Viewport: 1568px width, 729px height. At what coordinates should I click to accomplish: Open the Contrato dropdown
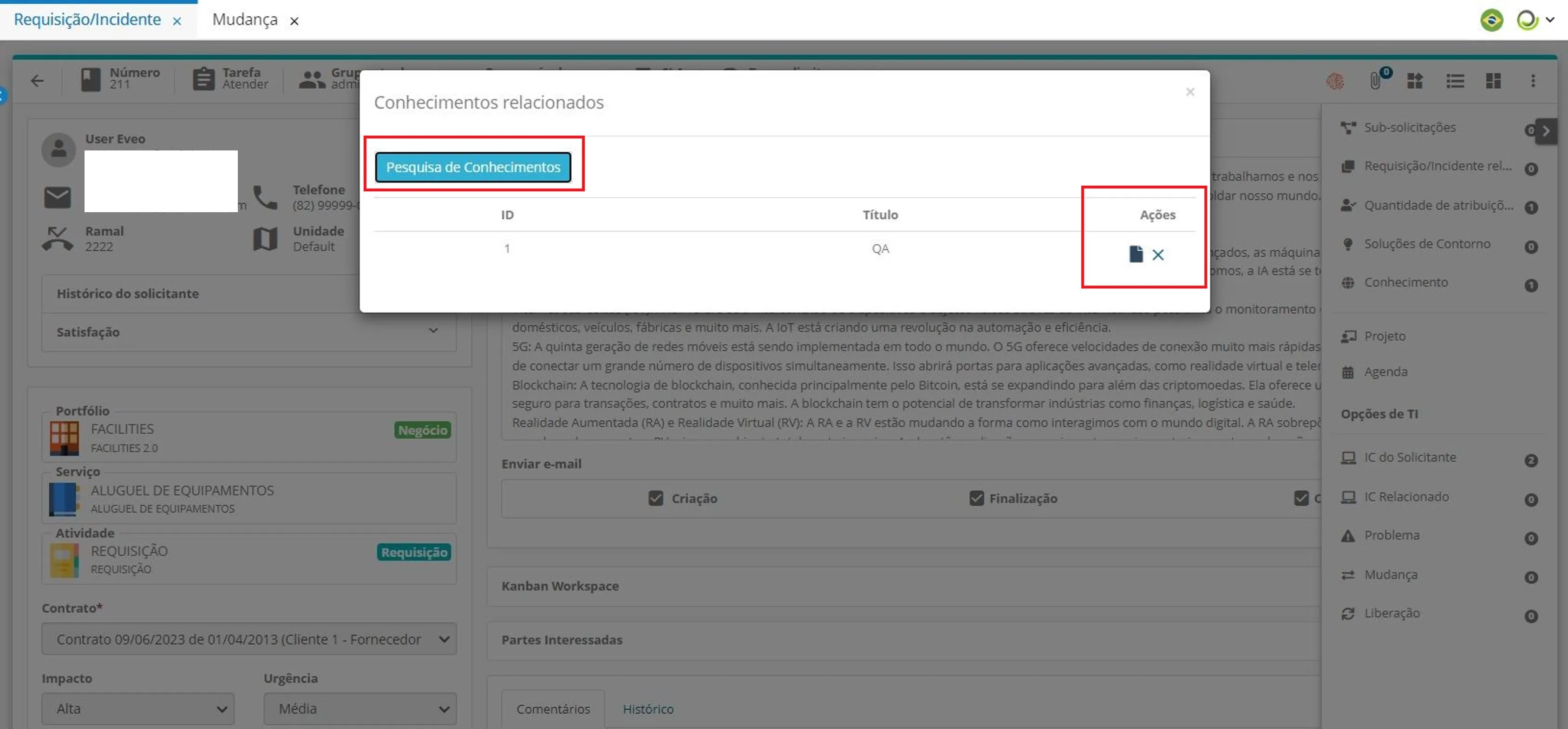click(249, 639)
